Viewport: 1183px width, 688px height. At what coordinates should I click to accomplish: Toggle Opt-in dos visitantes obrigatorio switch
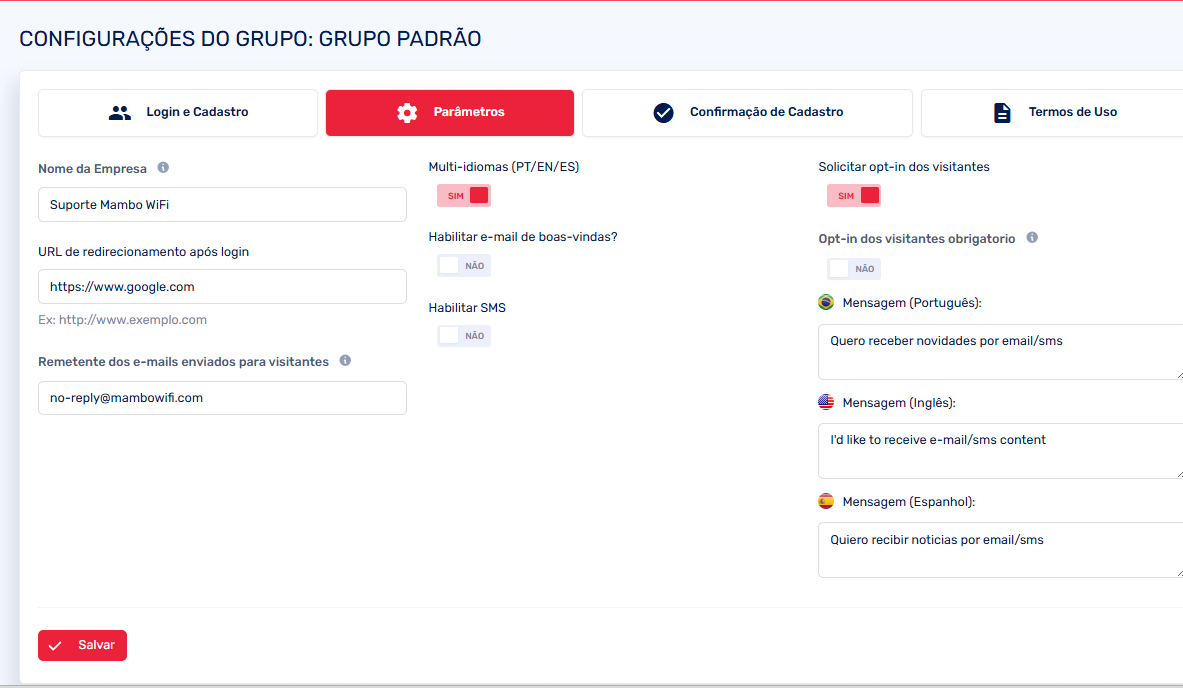point(853,269)
